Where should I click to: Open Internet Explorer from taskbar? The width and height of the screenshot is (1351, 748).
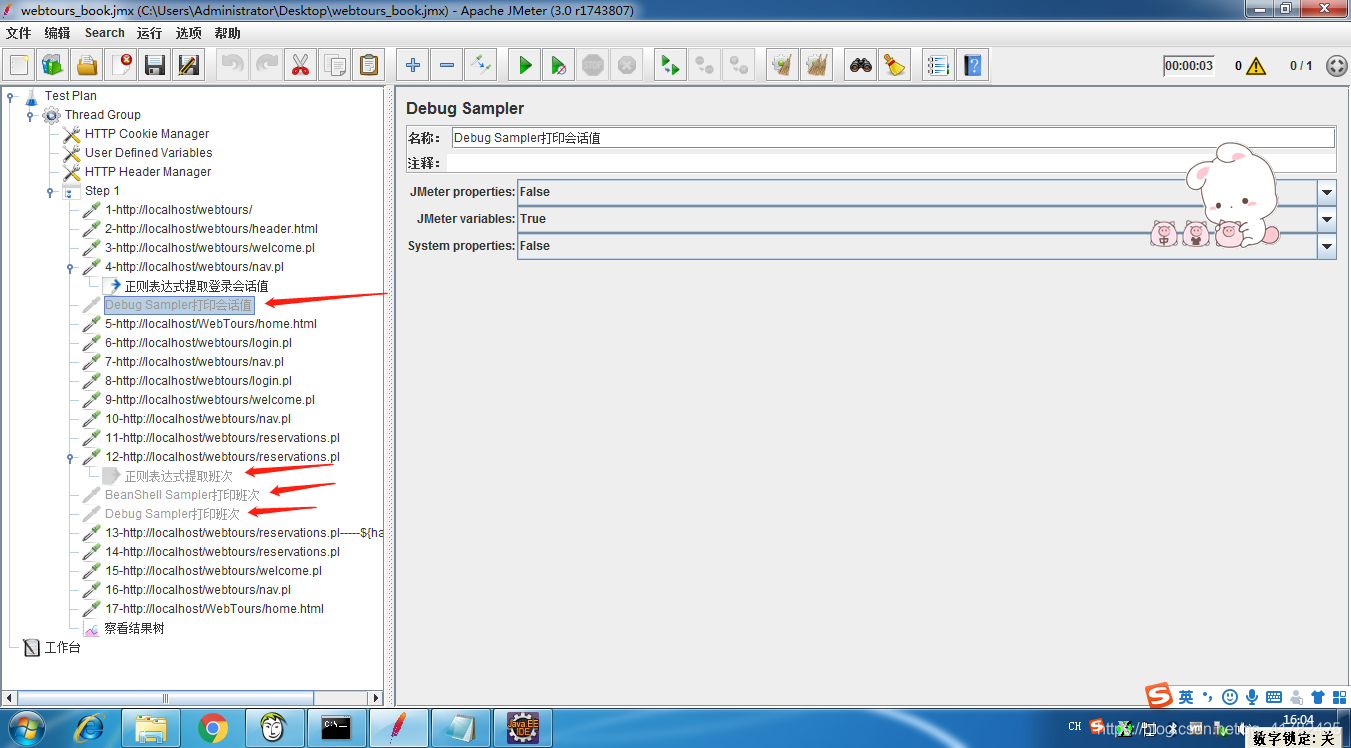[89, 728]
